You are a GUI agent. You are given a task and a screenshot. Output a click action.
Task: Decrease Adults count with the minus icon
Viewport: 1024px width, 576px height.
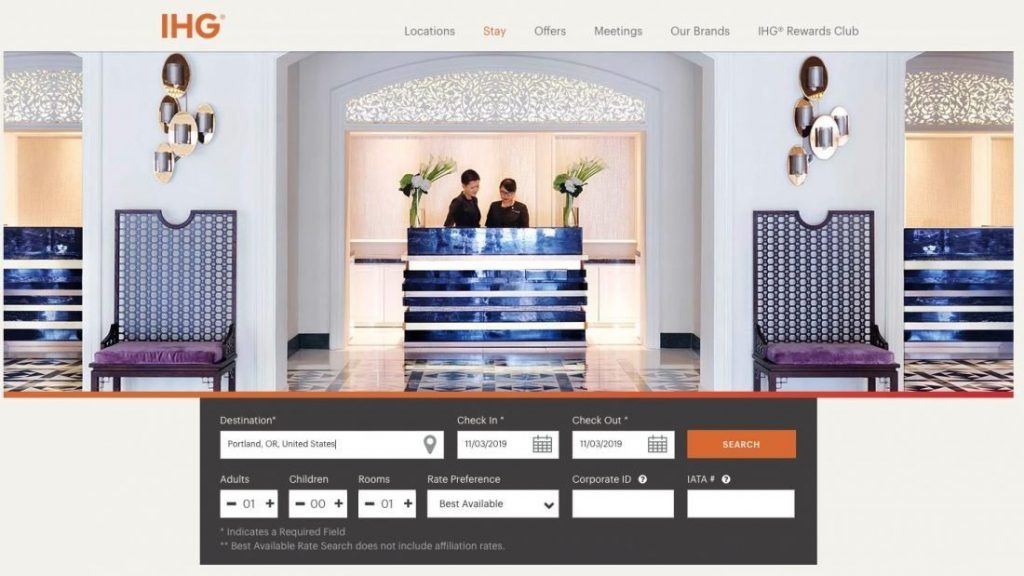pyautogui.click(x=229, y=503)
